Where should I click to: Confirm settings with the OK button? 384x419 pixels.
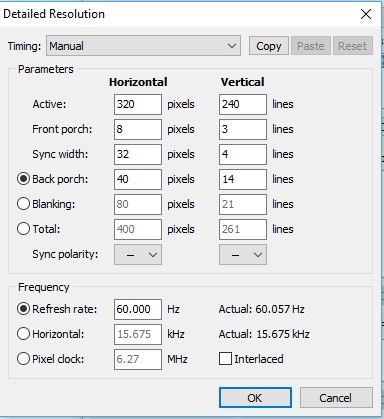pos(255,398)
